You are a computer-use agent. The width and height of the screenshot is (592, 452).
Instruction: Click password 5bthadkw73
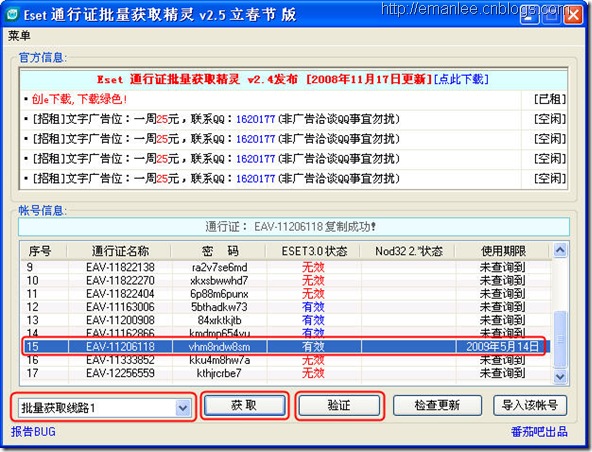(220, 307)
